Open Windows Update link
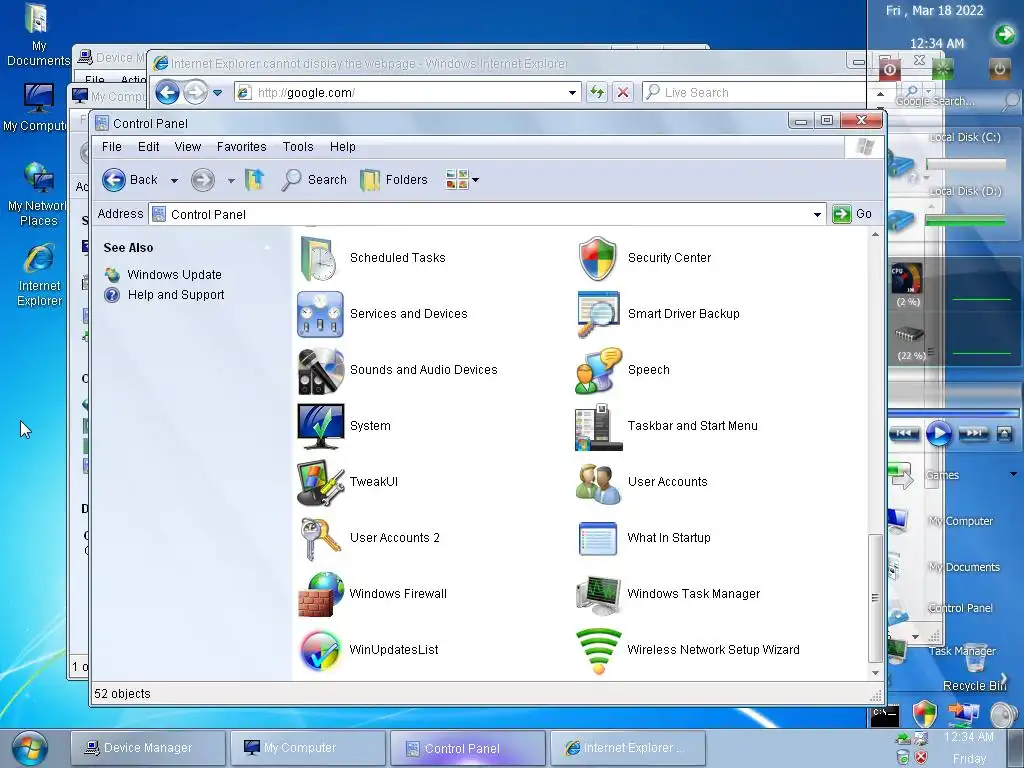Screen dimensions: 1024x768 (x=174, y=274)
